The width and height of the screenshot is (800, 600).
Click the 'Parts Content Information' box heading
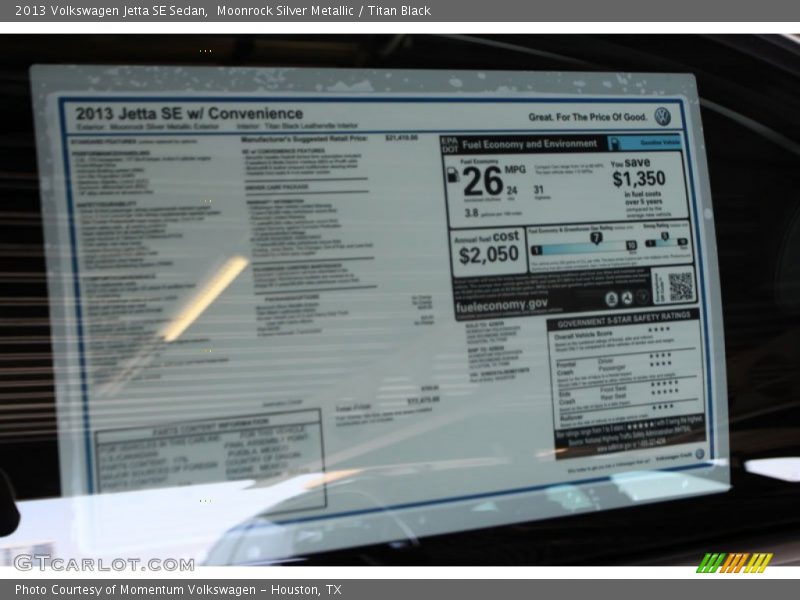(210, 427)
